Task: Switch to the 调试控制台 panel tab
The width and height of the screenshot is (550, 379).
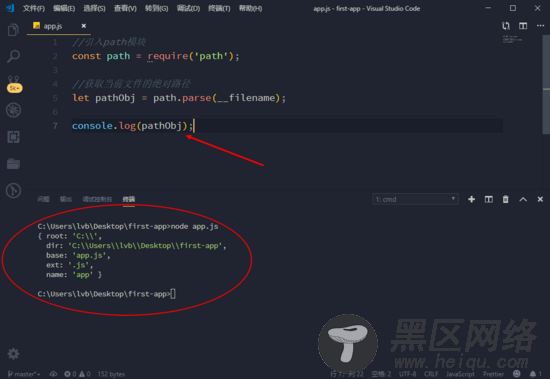Action: click(x=97, y=199)
